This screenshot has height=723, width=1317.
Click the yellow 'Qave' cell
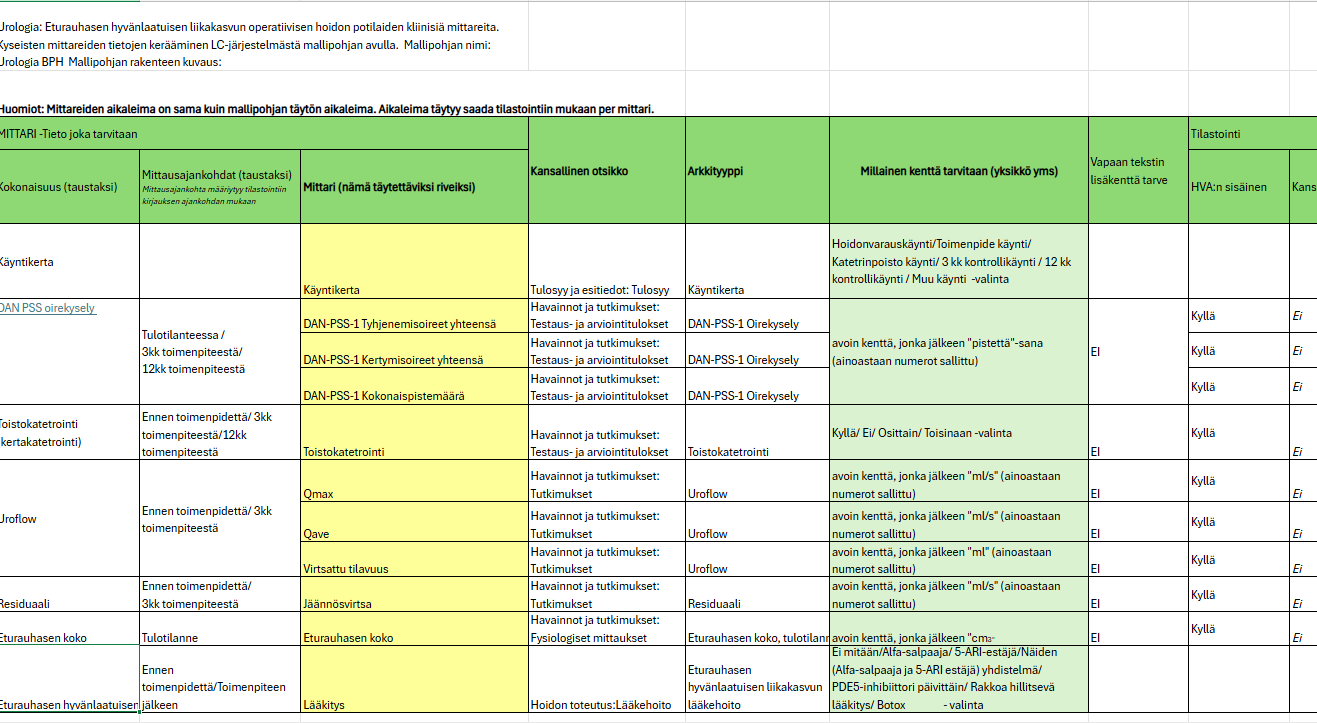pyautogui.click(x=414, y=521)
